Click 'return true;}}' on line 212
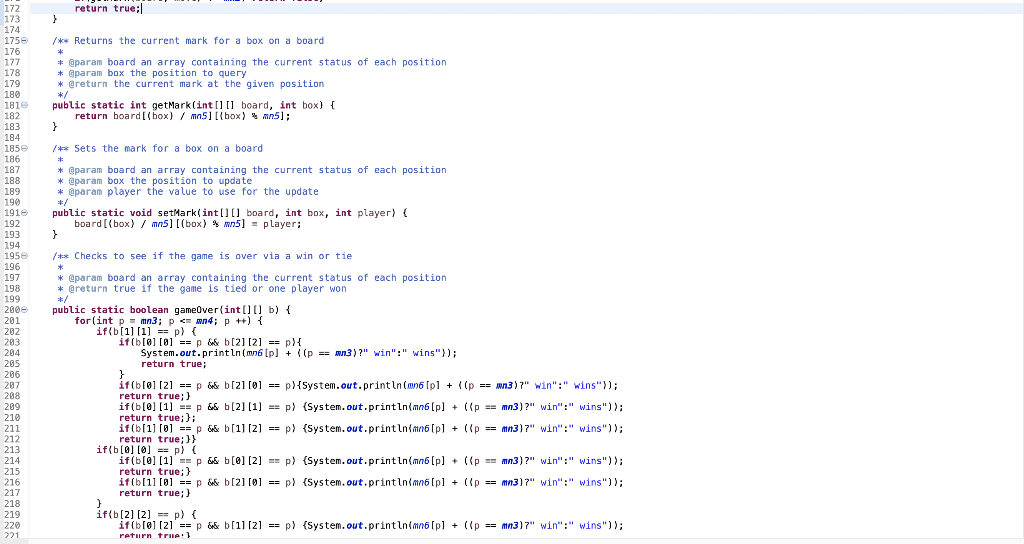1024x544 pixels. 157,440
